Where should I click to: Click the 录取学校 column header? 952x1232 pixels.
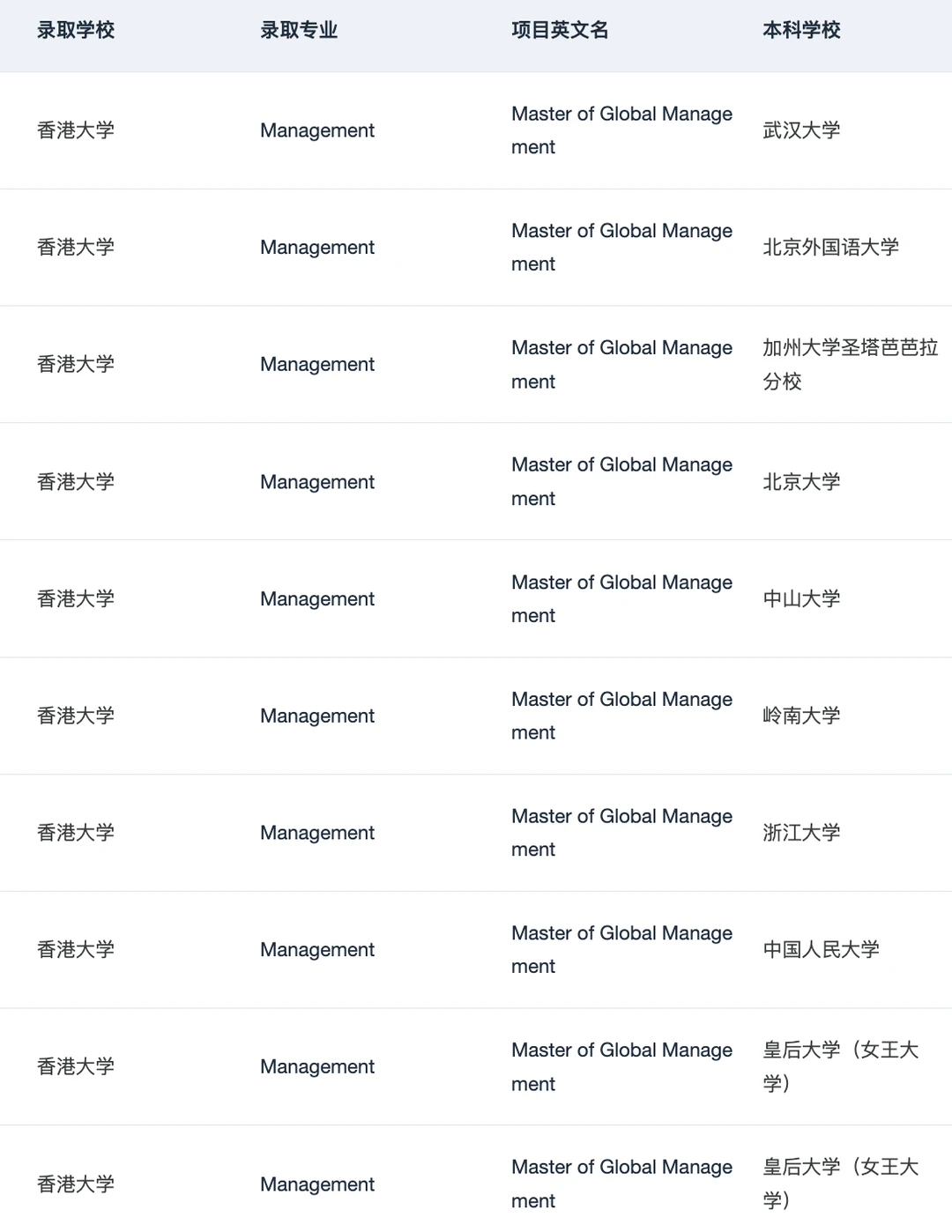pos(76,30)
